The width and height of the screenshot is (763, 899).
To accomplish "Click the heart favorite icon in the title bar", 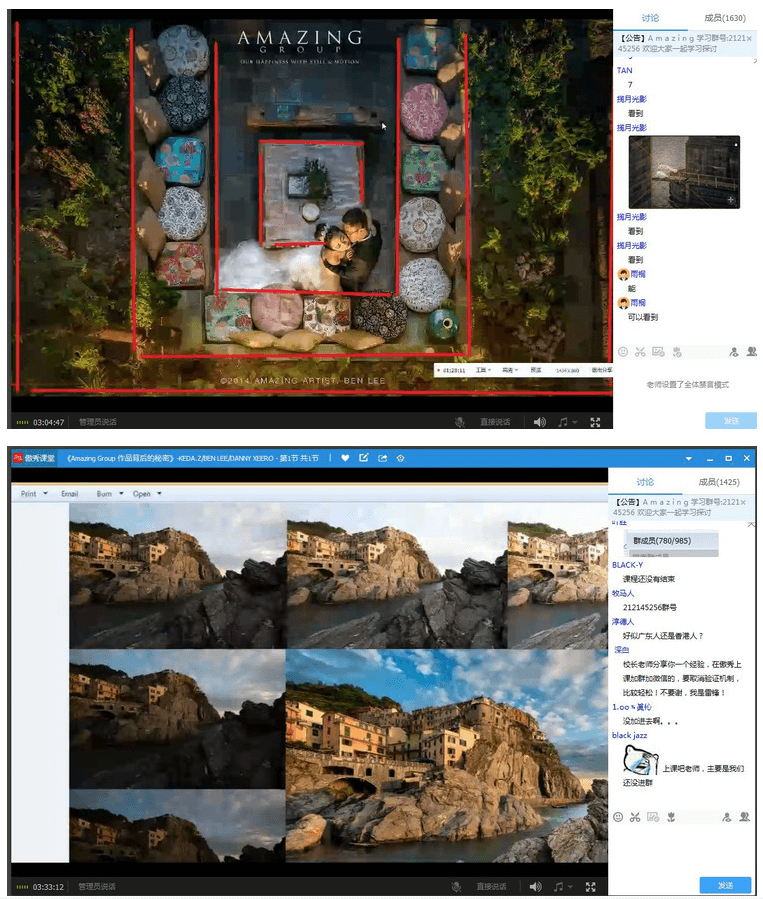I will point(345,458).
